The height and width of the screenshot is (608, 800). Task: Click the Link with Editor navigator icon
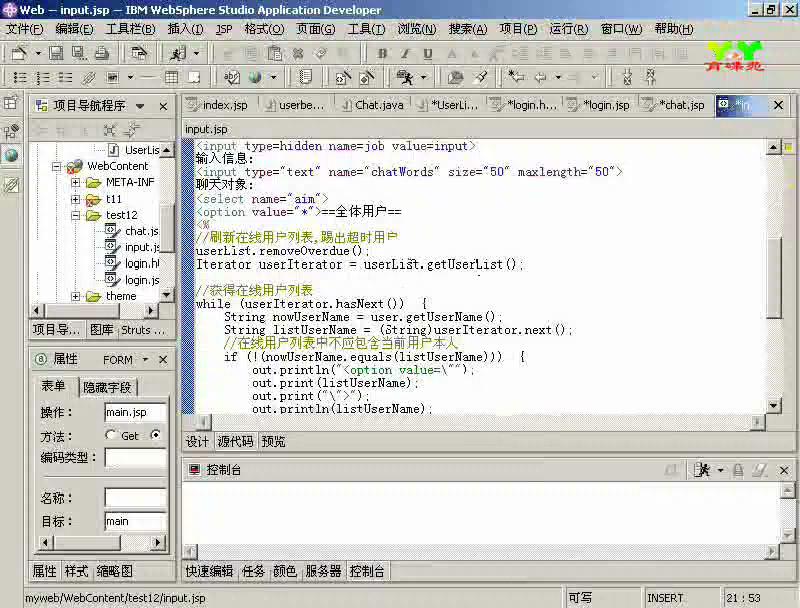pyautogui.click(x=132, y=130)
